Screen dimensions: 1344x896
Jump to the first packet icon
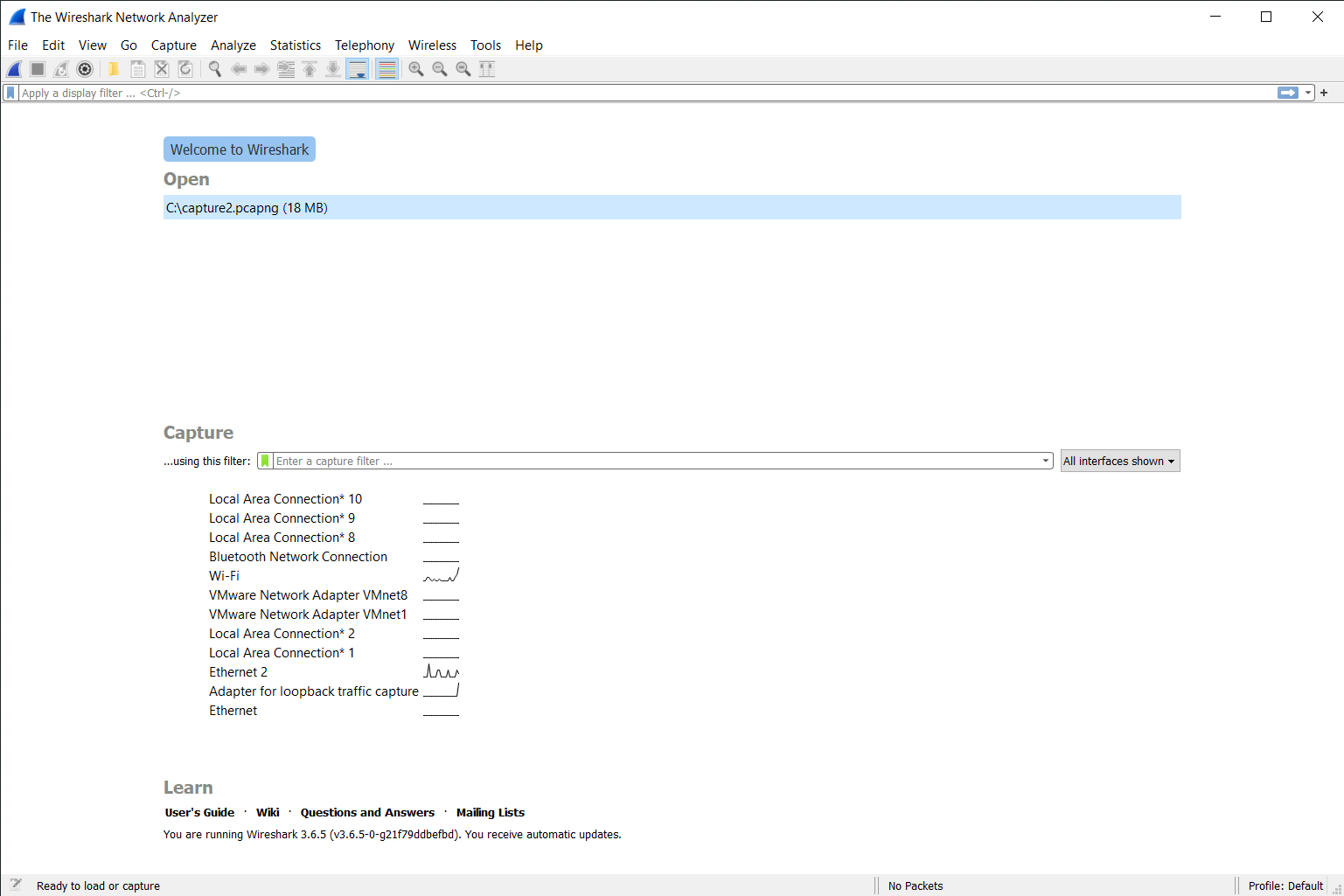tap(310, 69)
